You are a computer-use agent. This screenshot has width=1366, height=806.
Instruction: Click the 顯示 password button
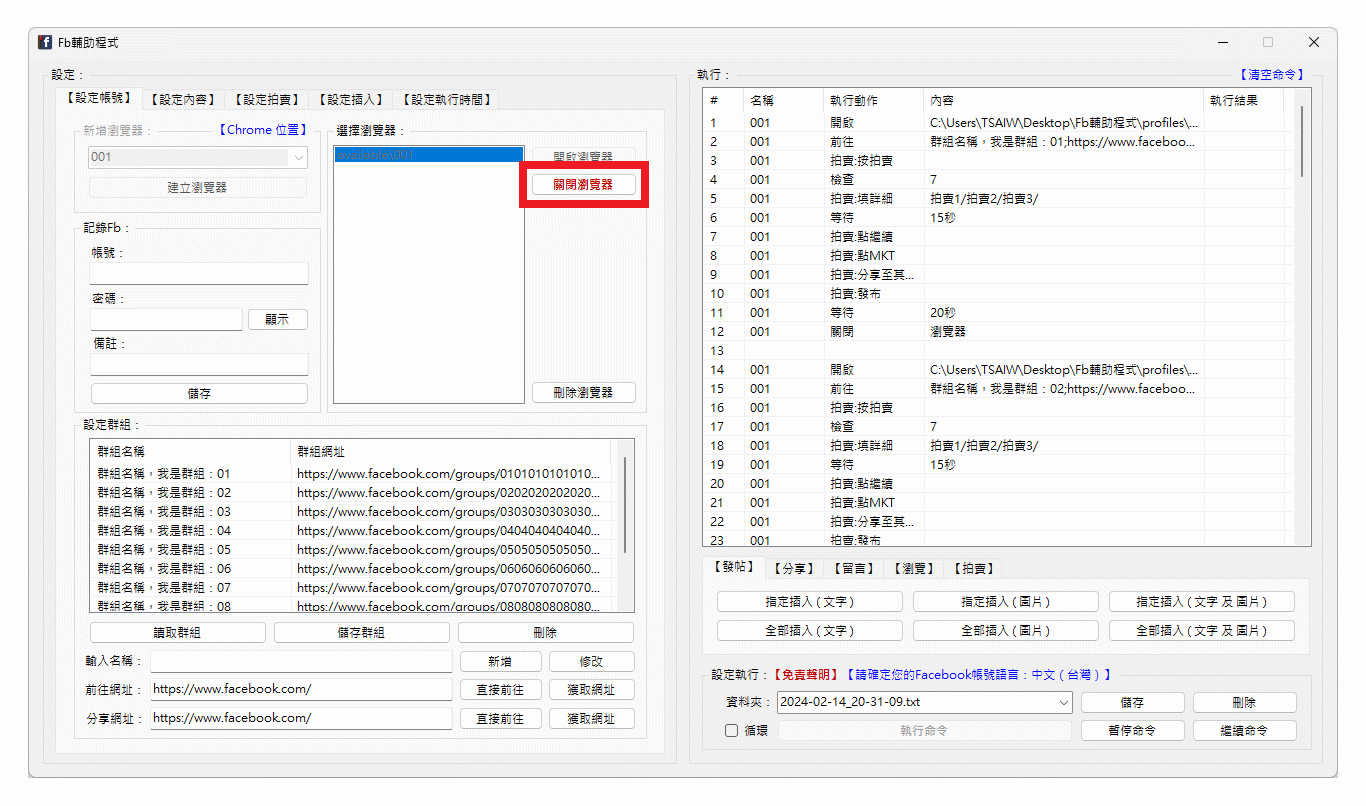tap(277, 319)
